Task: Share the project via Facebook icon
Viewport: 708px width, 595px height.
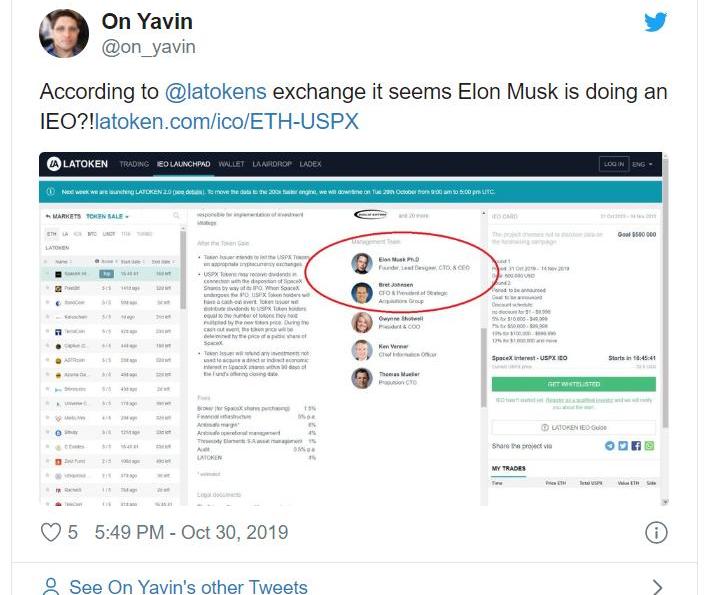Action: [x=636, y=445]
